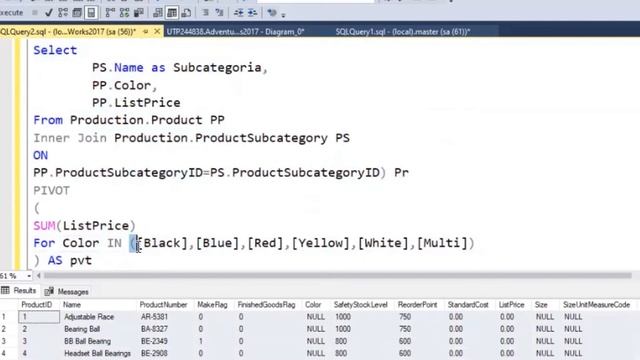Select Results to File icon

pos(186,13)
